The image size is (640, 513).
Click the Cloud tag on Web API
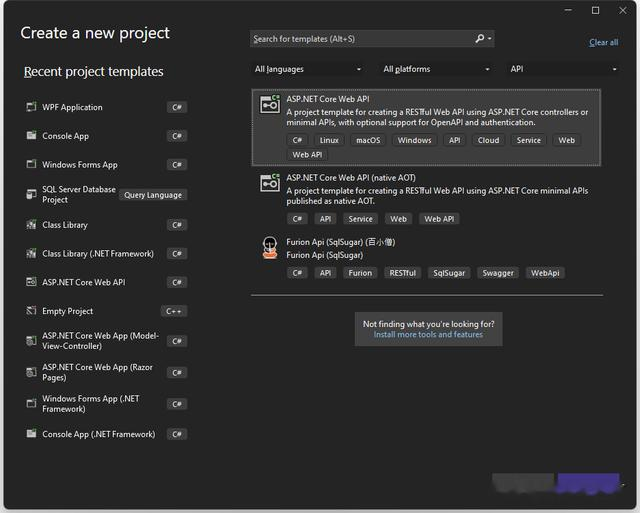pyautogui.click(x=488, y=140)
